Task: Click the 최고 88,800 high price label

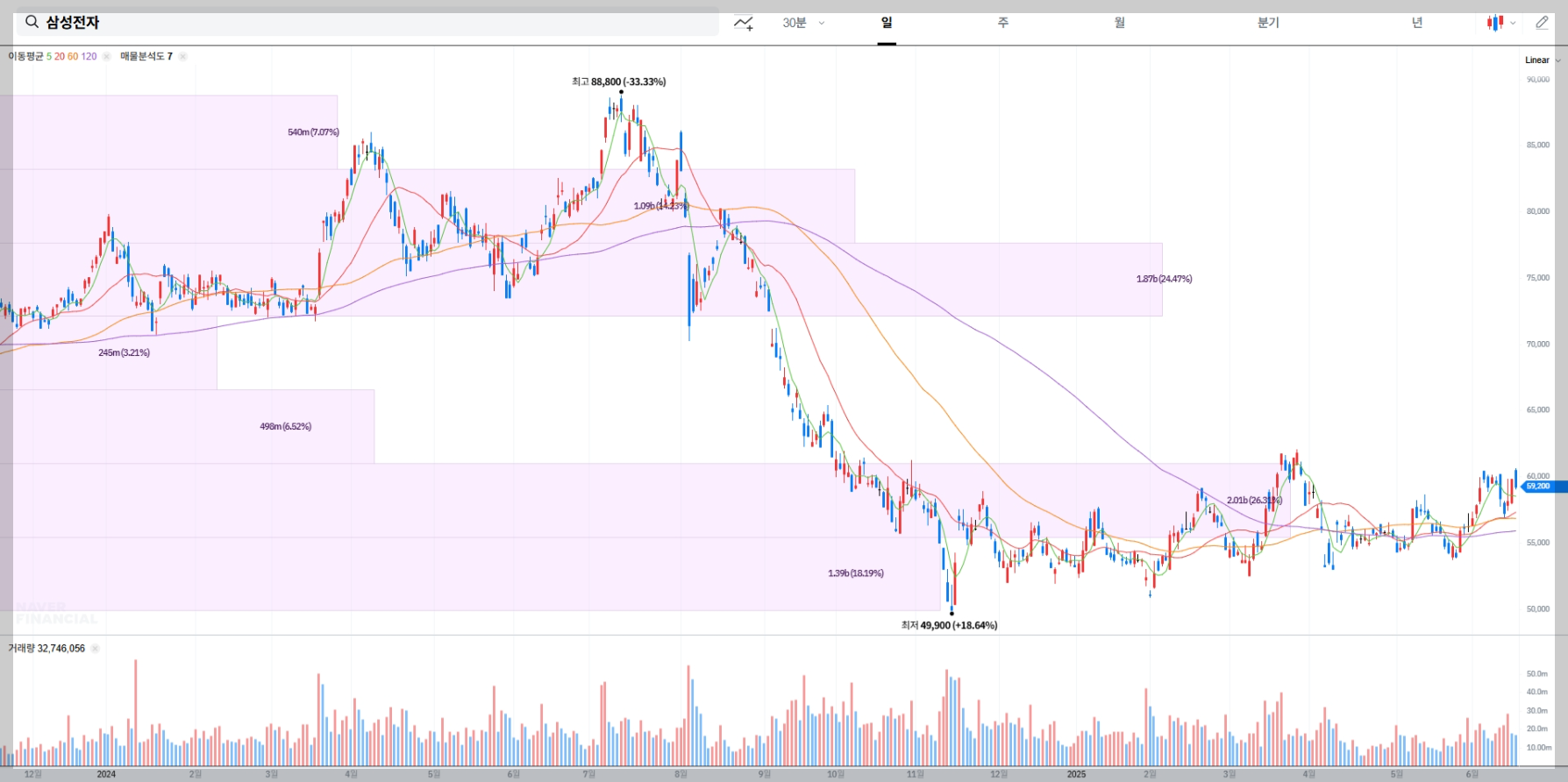Action: tap(618, 82)
